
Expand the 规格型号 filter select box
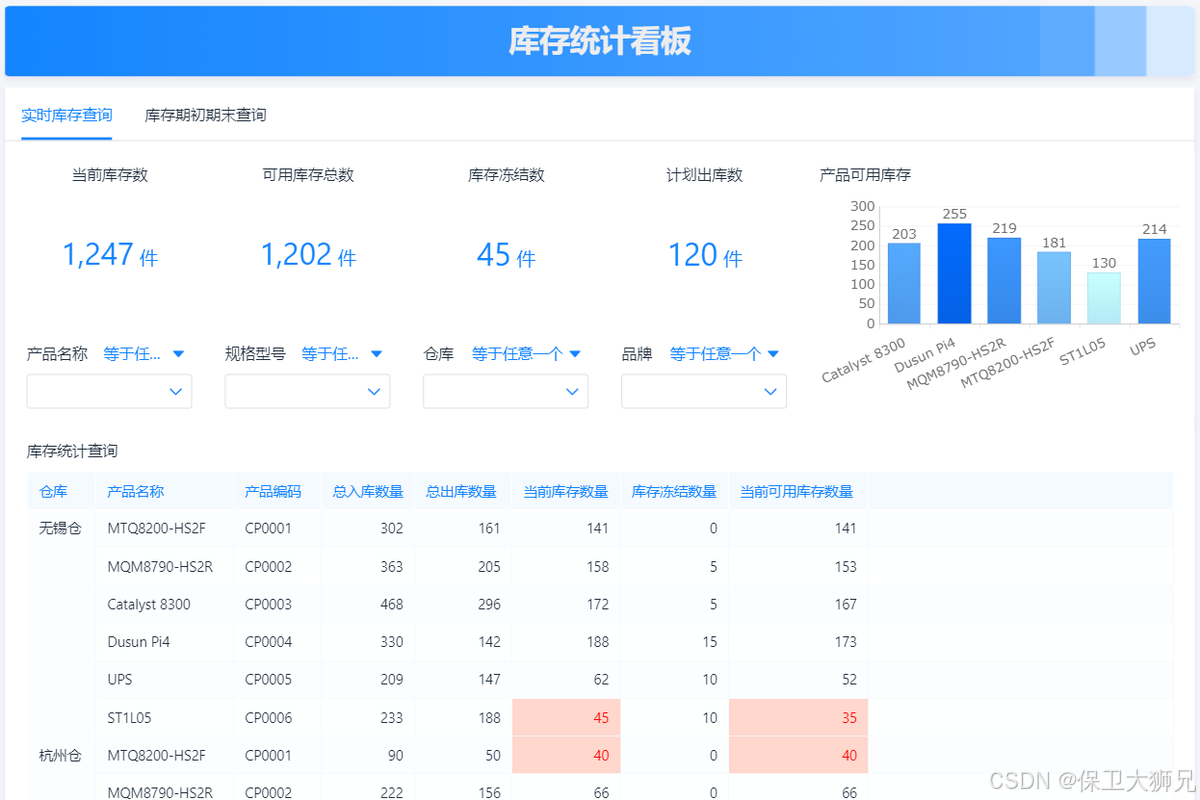307,392
